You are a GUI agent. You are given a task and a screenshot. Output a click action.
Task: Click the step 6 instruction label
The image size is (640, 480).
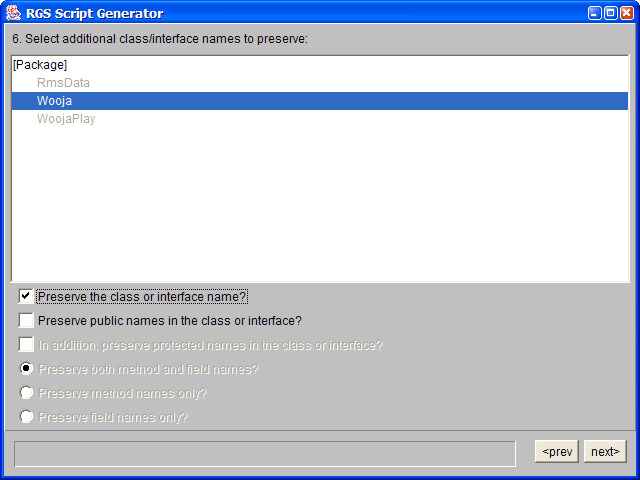[x=160, y=39]
